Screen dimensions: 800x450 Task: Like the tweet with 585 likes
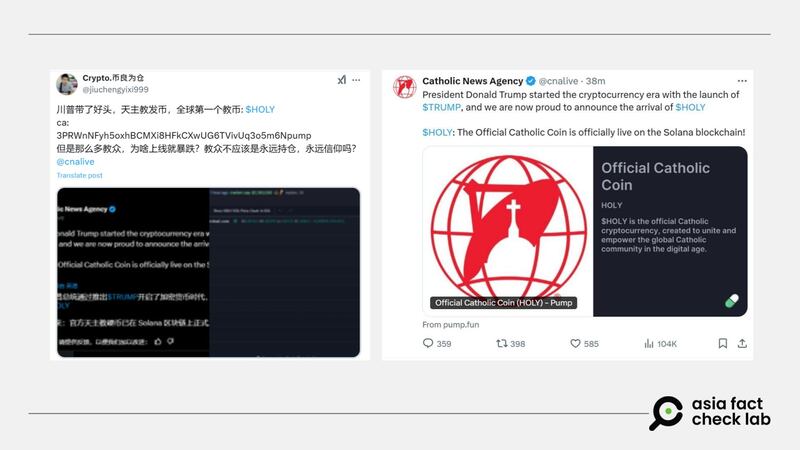pyautogui.click(x=584, y=343)
